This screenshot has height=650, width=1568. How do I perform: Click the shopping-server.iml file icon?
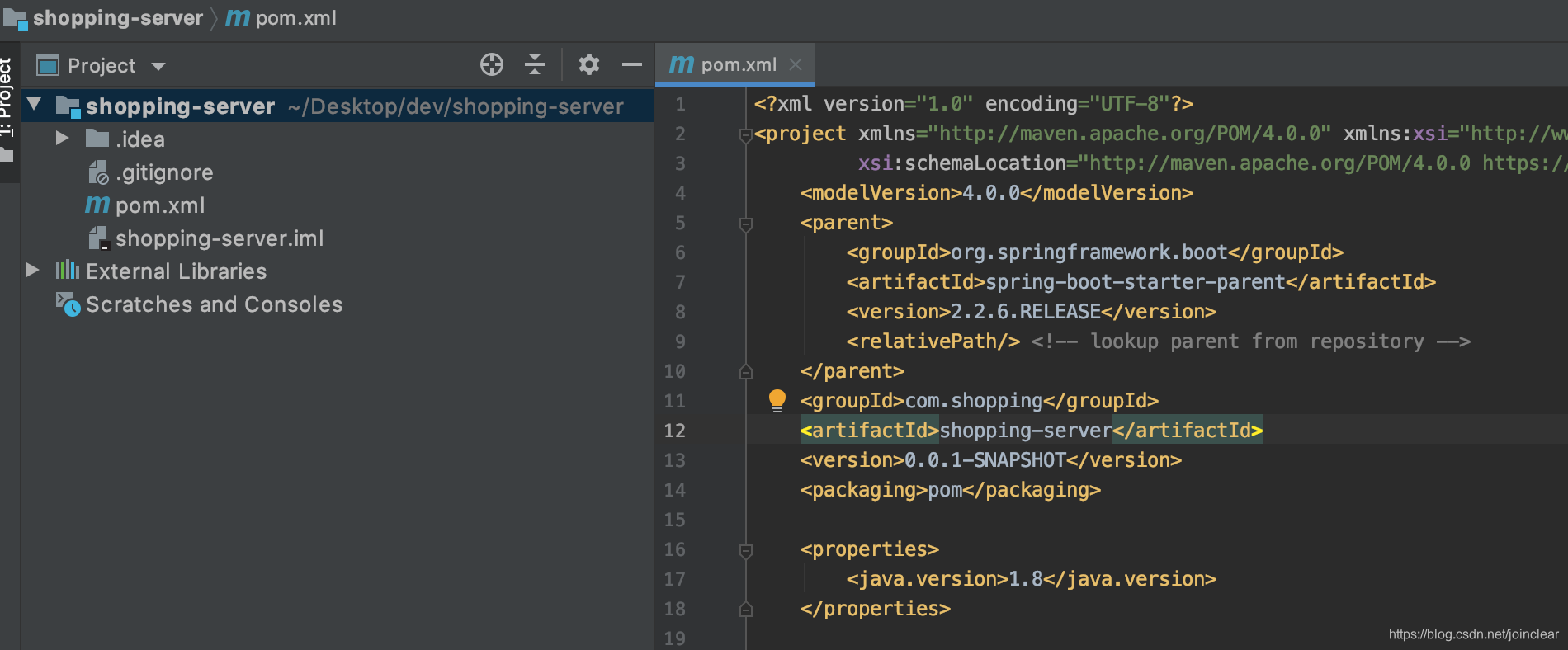[x=98, y=238]
